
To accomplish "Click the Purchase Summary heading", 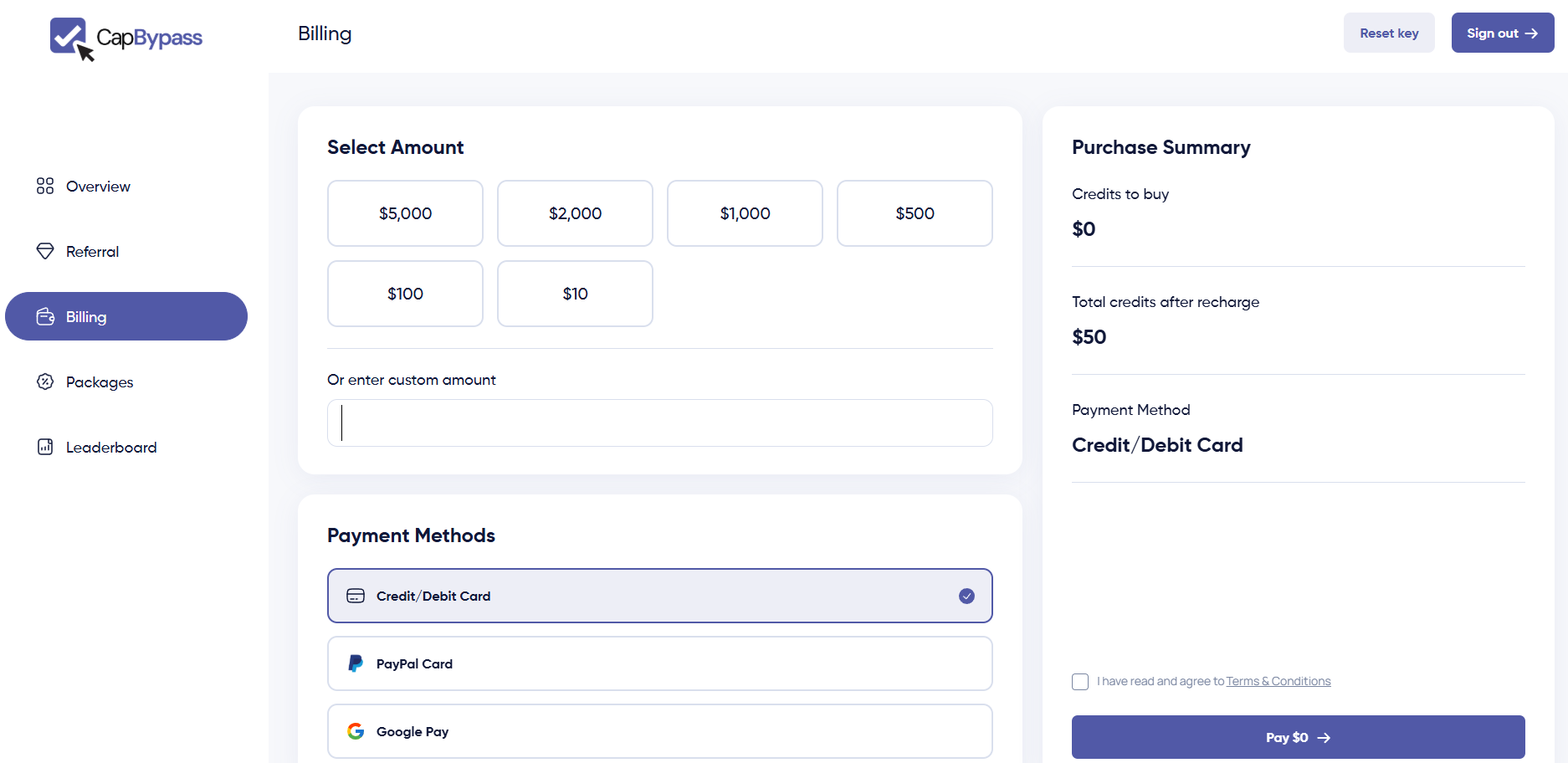I will pos(1161,147).
